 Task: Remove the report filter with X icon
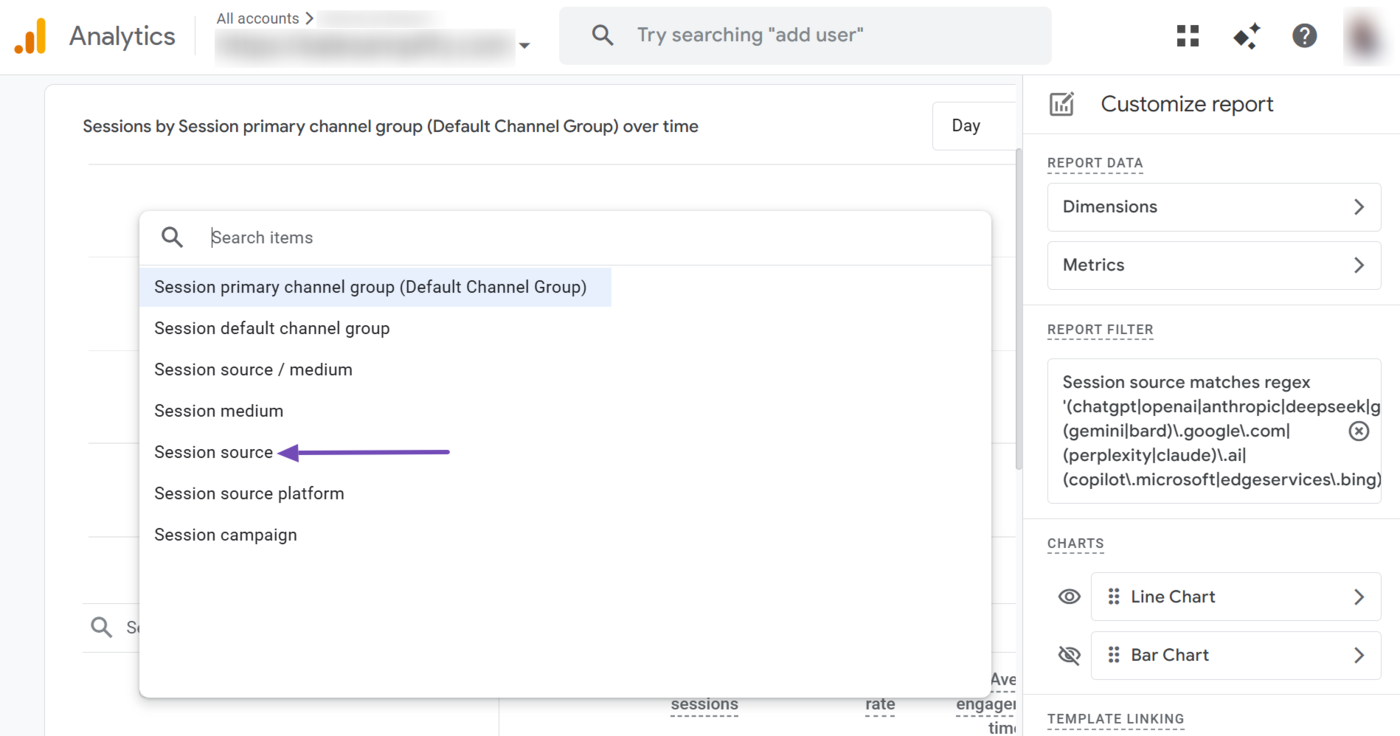click(1358, 431)
